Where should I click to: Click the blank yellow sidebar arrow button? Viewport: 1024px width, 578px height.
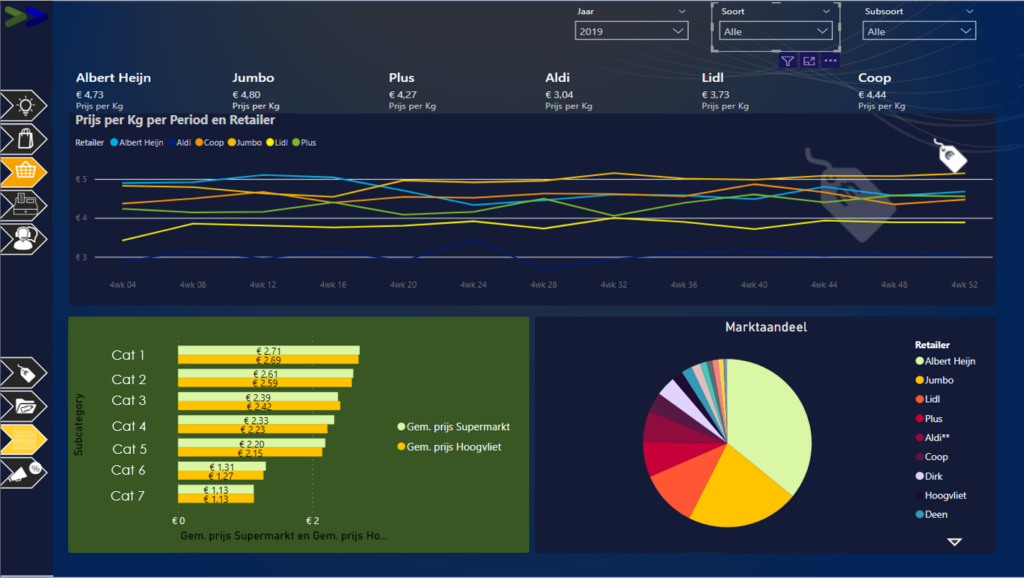pos(24,439)
